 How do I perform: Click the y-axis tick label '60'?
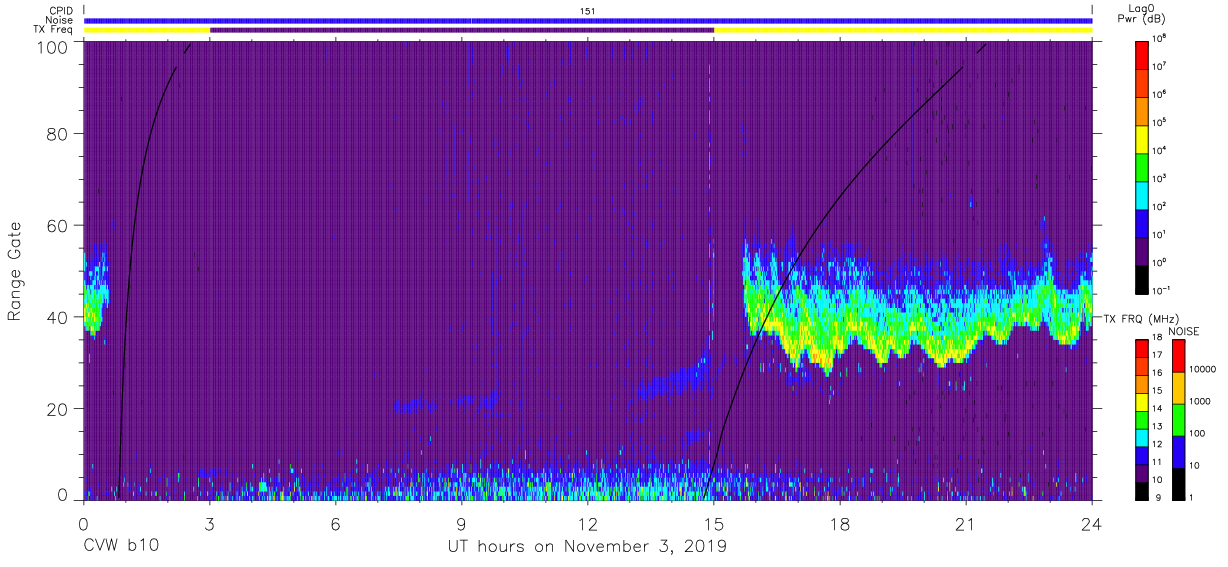click(x=56, y=225)
